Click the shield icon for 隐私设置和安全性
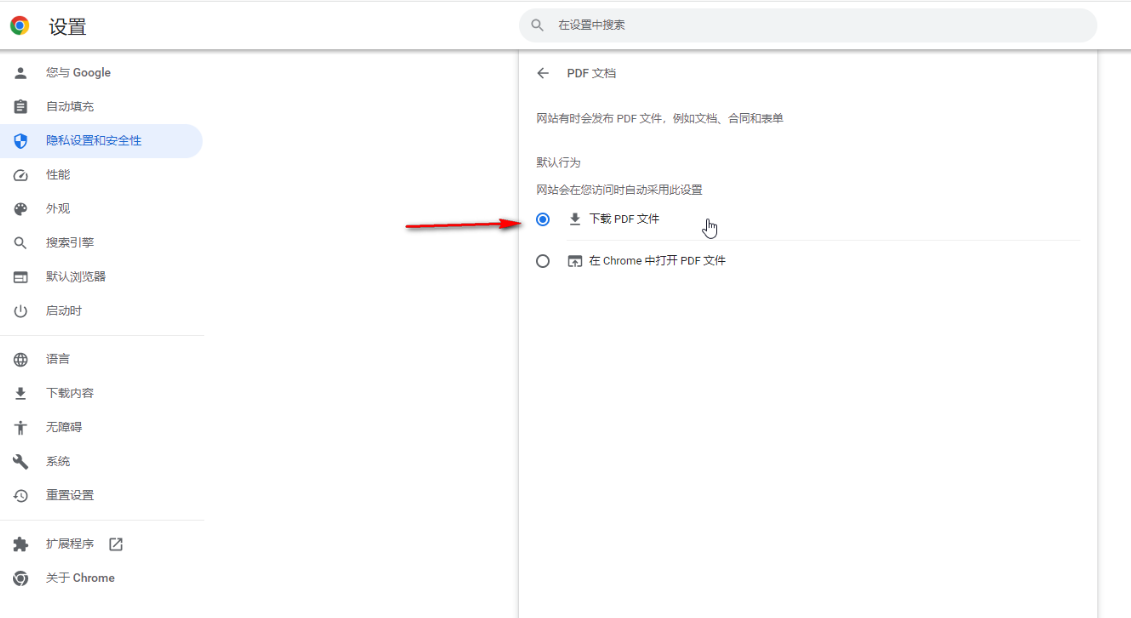 tap(20, 141)
